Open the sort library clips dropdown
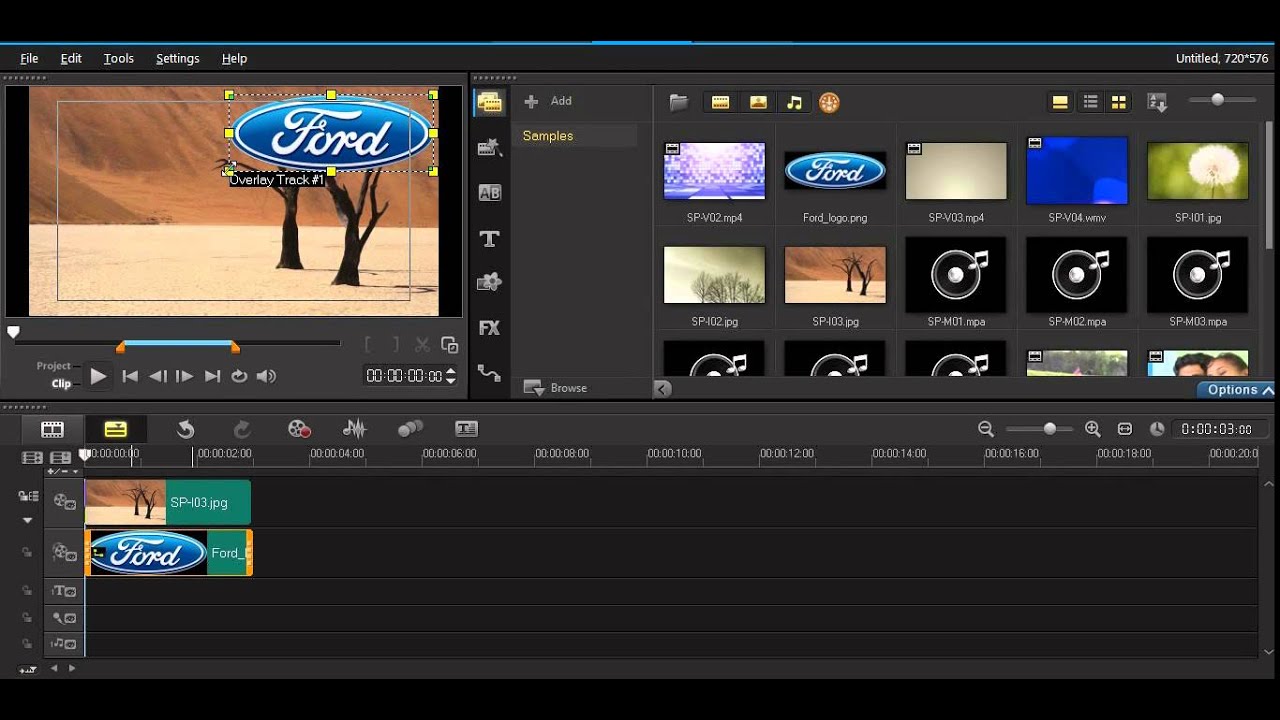Viewport: 1280px width, 720px height. coord(1158,102)
